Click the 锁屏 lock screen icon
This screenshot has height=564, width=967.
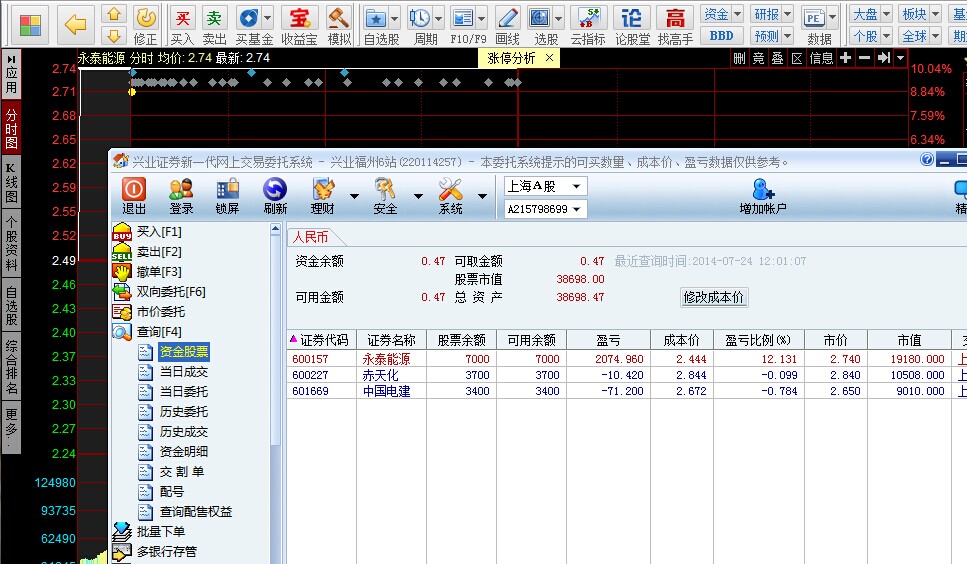click(x=227, y=196)
